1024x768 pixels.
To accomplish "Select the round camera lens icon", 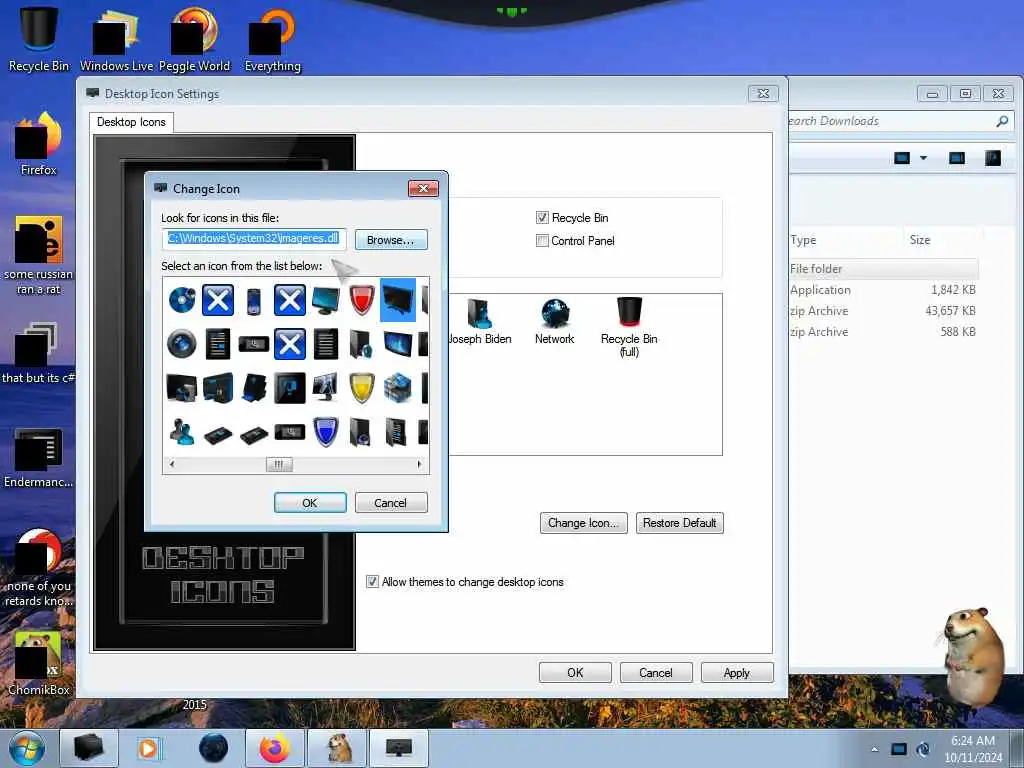I will (x=182, y=344).
